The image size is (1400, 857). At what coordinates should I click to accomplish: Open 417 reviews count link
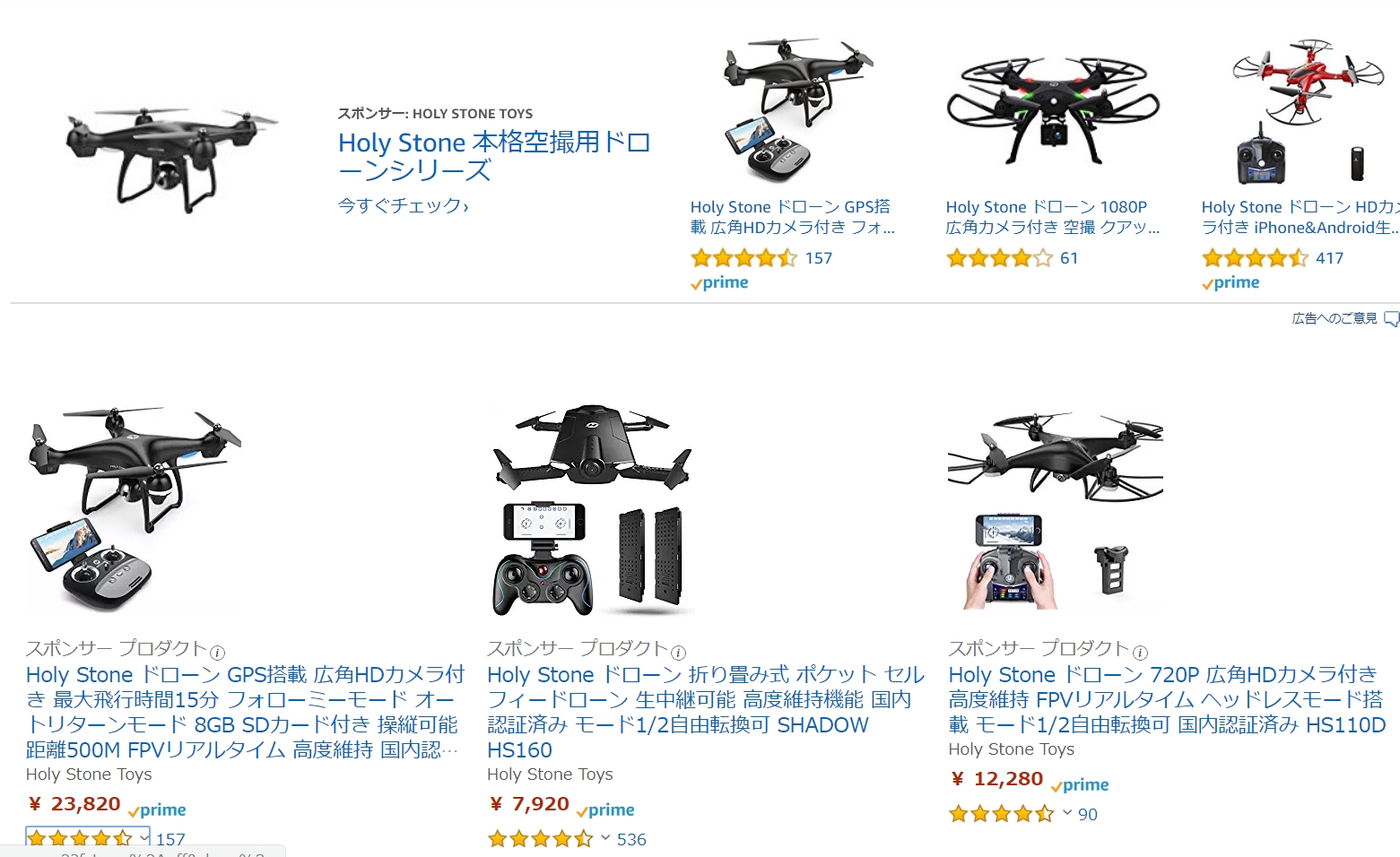(1329, 258)
